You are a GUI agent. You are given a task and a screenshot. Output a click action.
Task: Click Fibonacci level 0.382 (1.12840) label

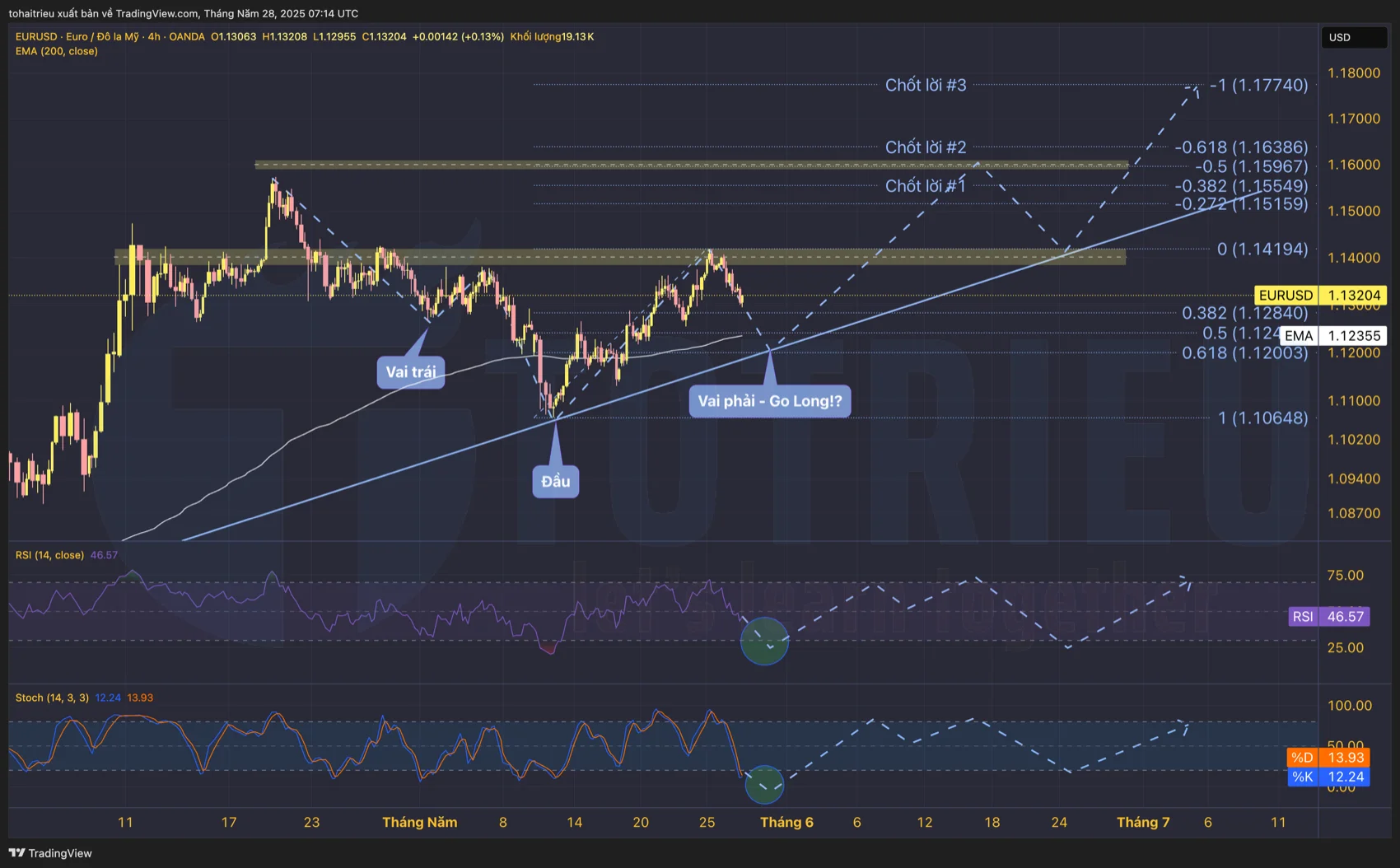[x=1245, y=313]
